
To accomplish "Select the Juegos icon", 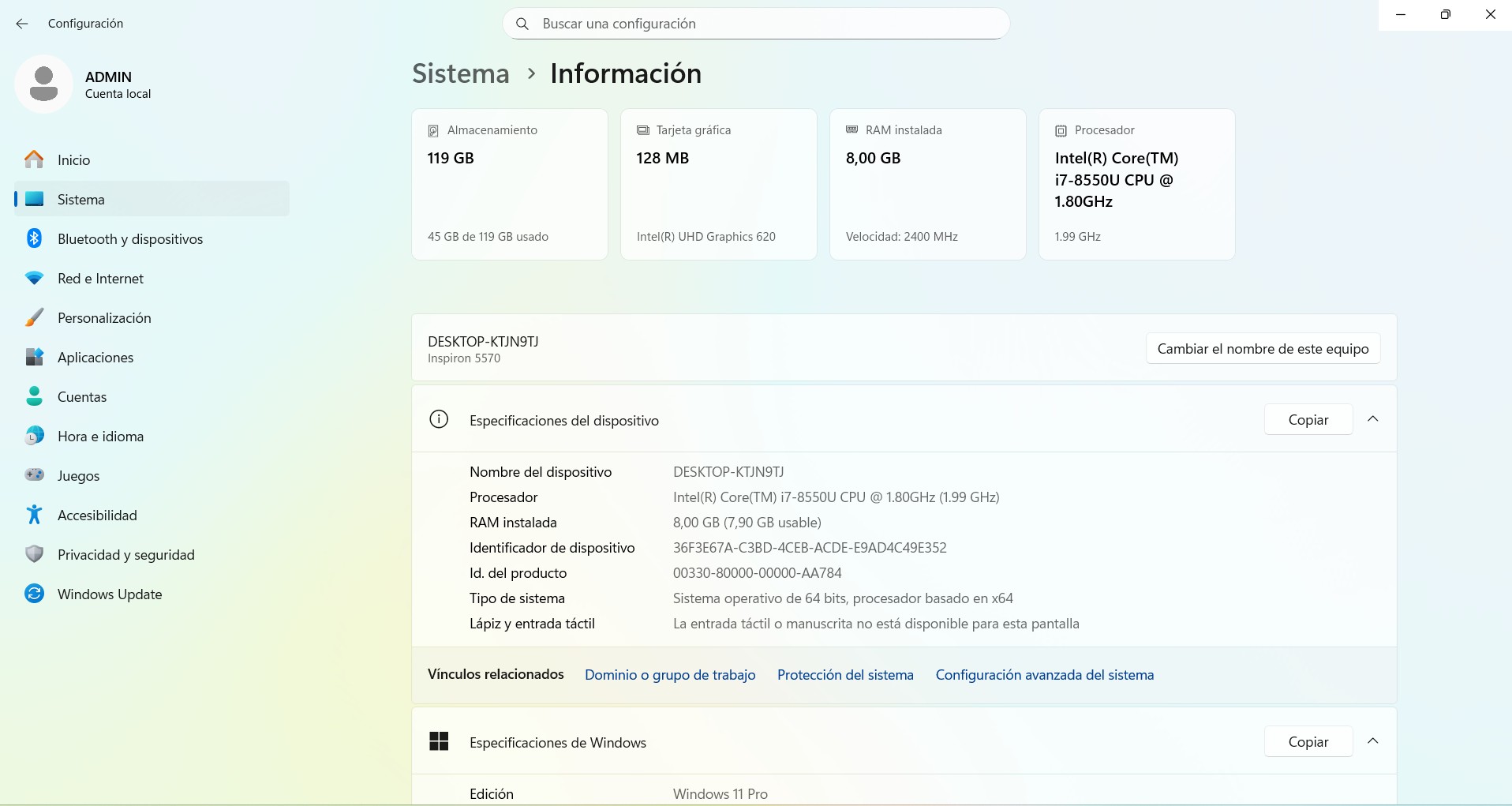I will point(33,475).
